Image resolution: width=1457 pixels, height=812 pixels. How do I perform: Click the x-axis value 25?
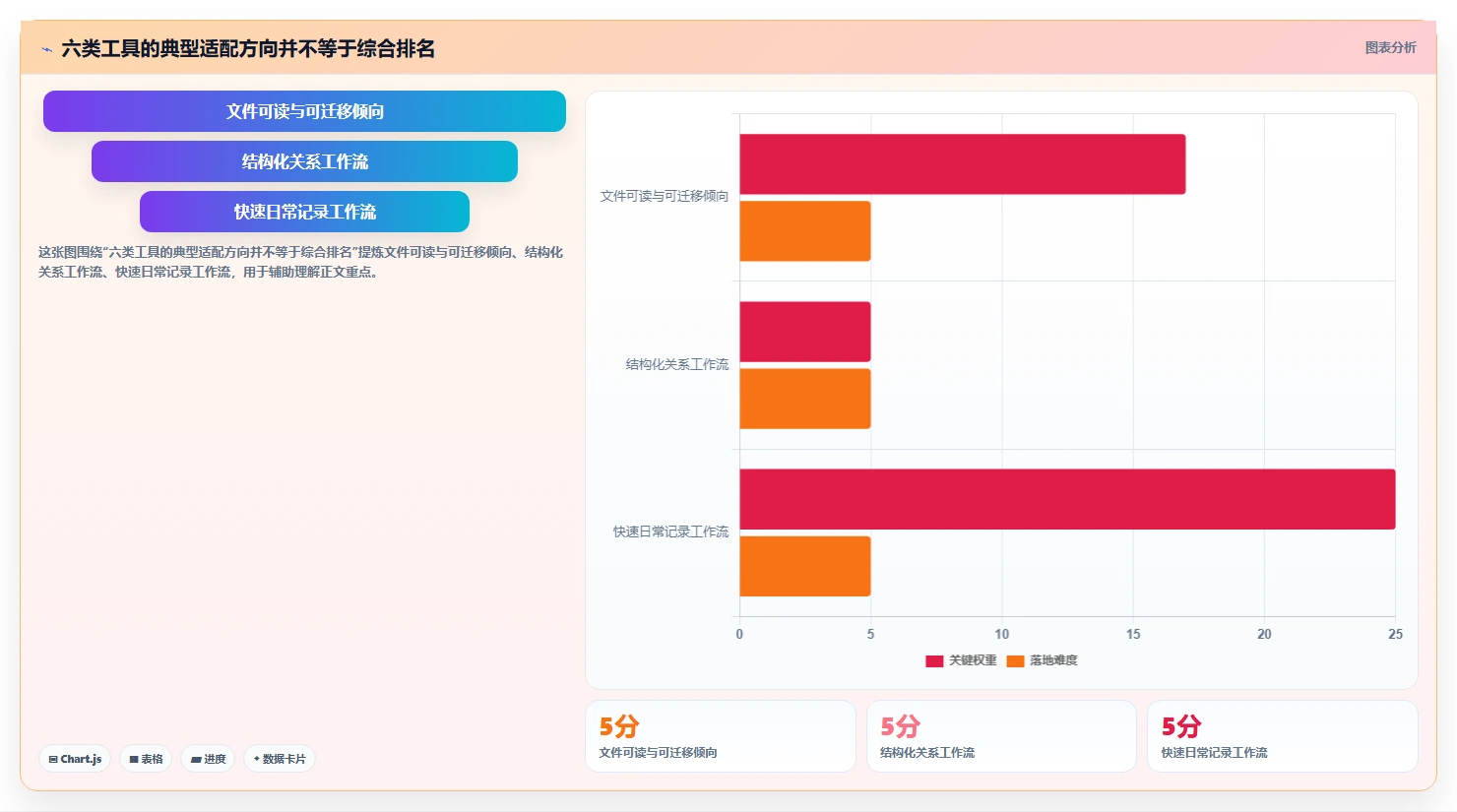[1395, 634]
